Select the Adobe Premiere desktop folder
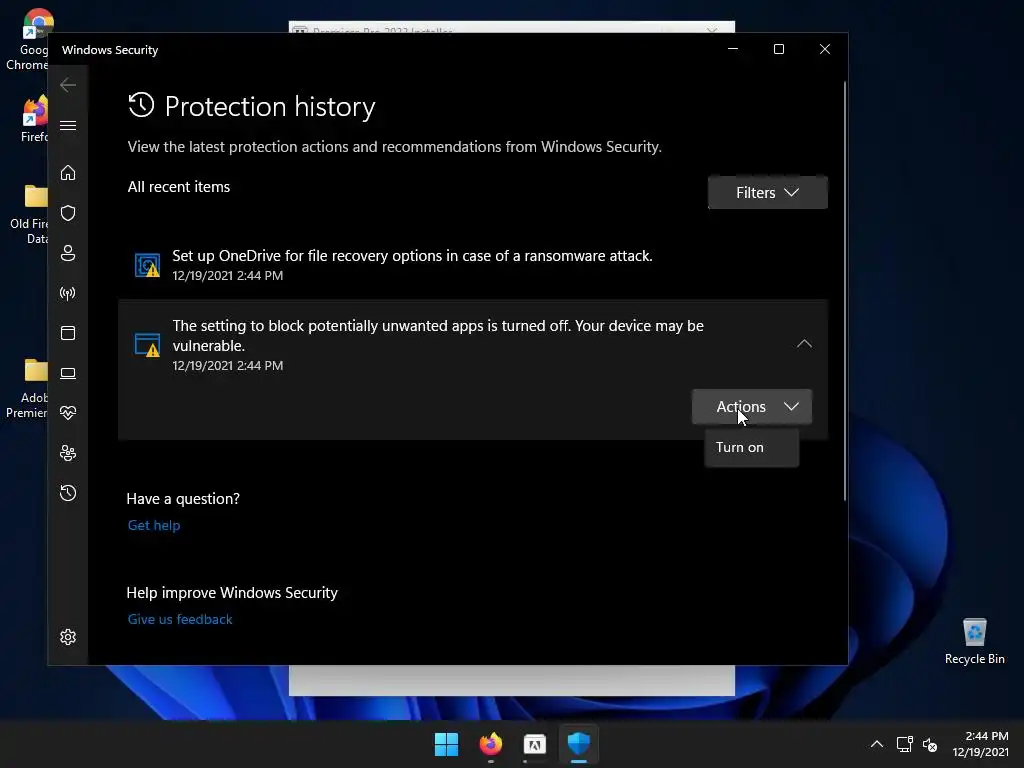This screenshot has width=1024, height=768. (x=27, y=388)
